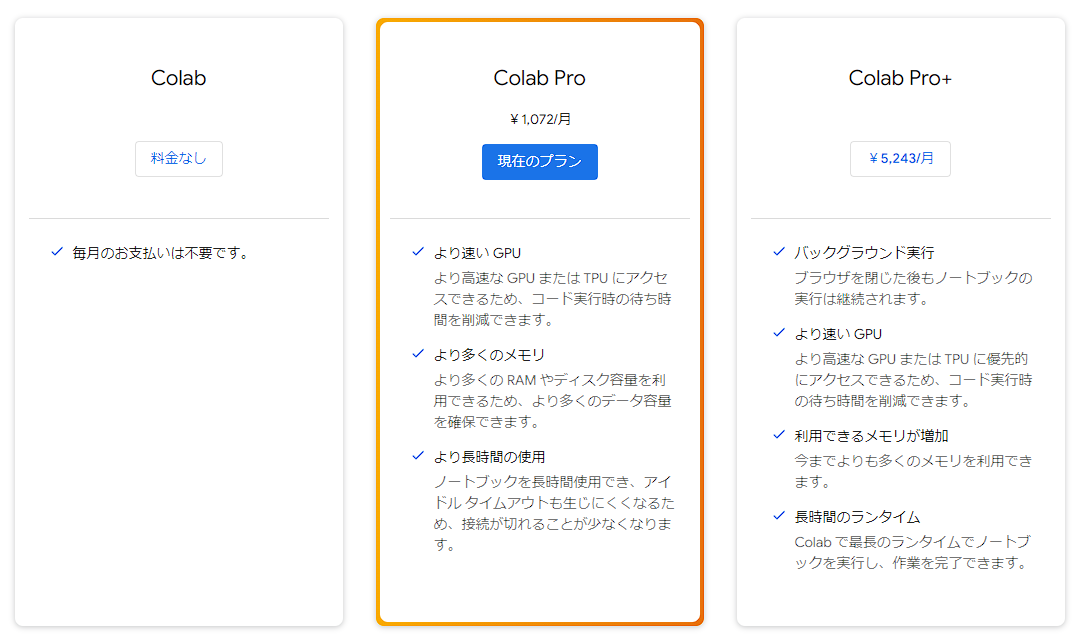The image size is (1079, 636).
Task: Click checkmark next to より多くのメモリ
Action: (418, 354)
